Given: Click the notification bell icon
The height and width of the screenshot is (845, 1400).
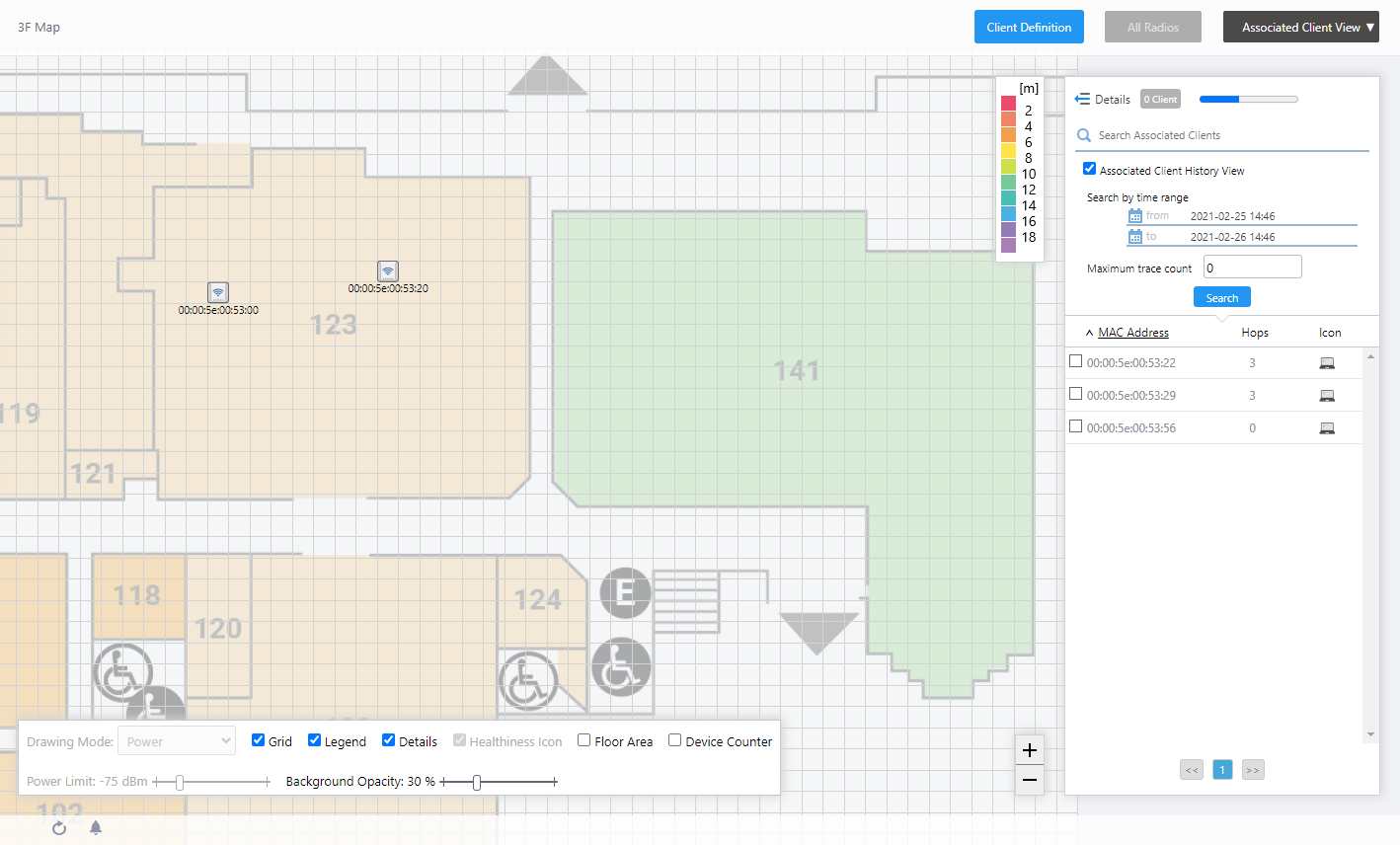Looking at the screenshot, I should click(x=96, y=828).
